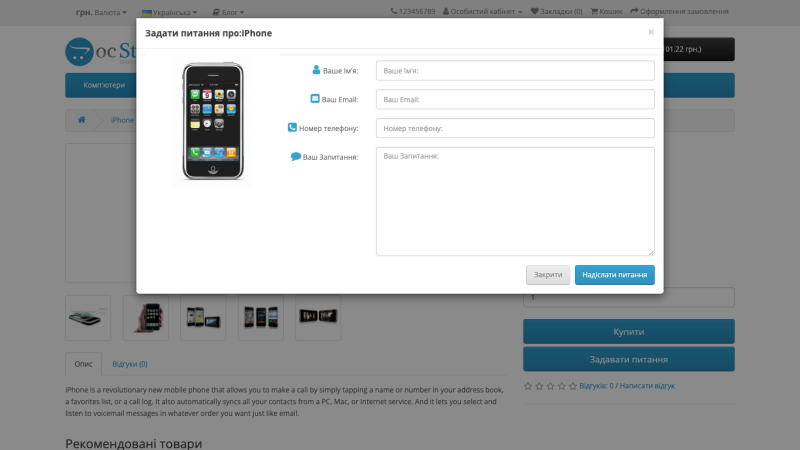Open the 'Валюта' currency dropdown

tap(101, 12)
